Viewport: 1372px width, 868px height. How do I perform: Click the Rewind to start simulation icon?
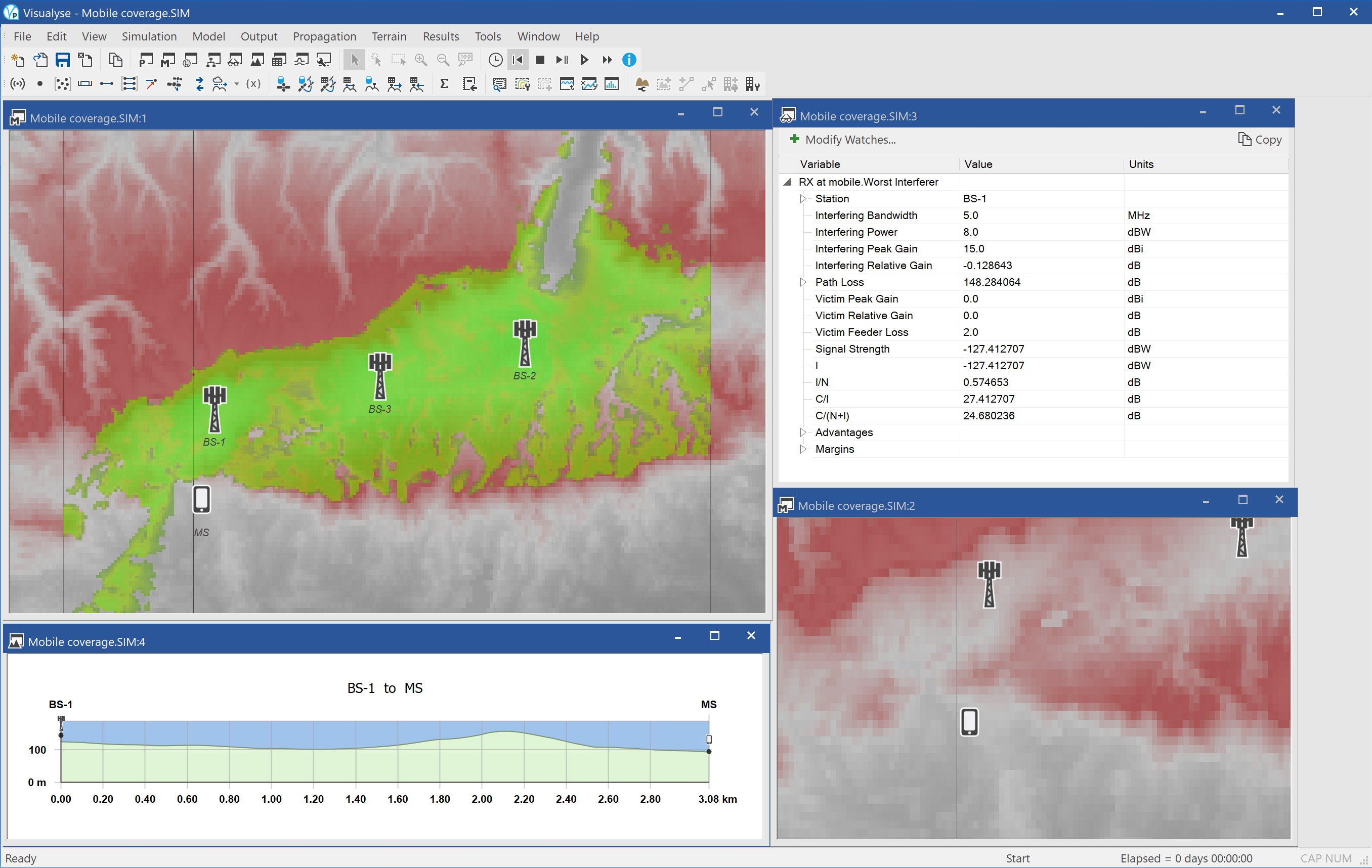518,59
